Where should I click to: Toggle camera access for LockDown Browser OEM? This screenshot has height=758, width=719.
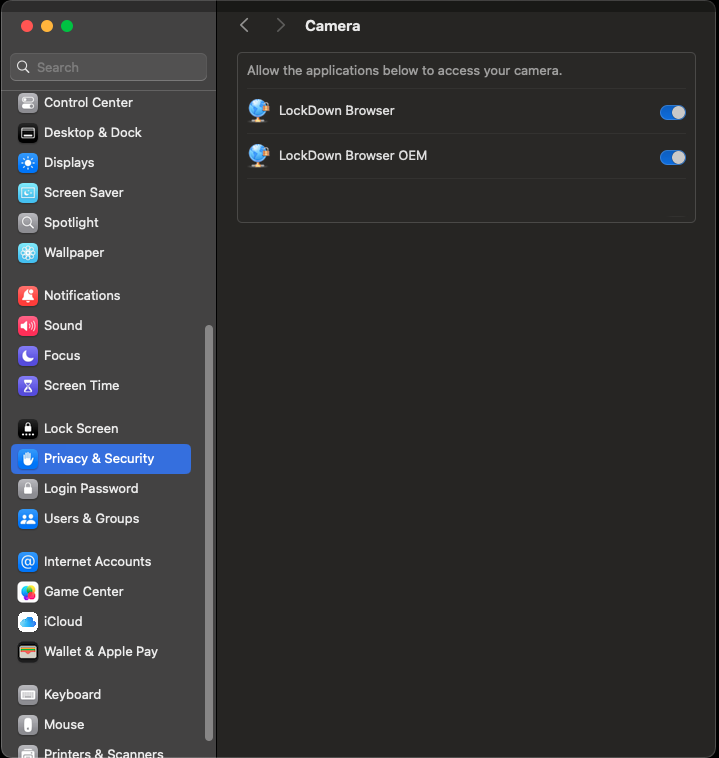(673, 157)
